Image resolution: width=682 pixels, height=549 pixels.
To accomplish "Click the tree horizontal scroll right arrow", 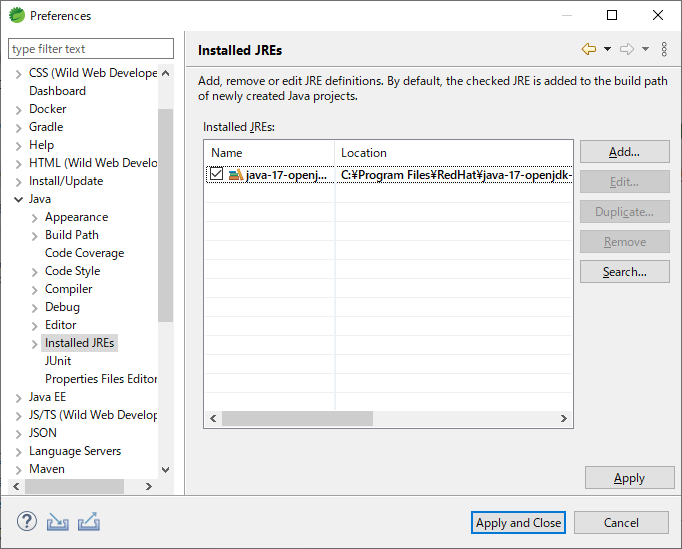I will (x=149, y=486).
